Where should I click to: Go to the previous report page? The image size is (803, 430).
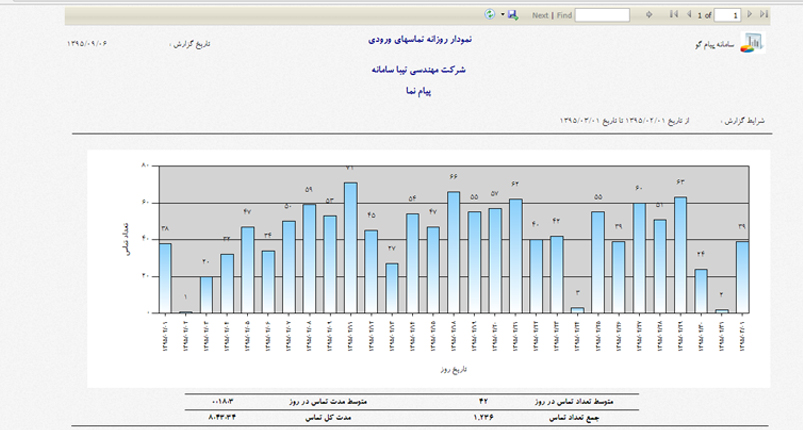687,15
